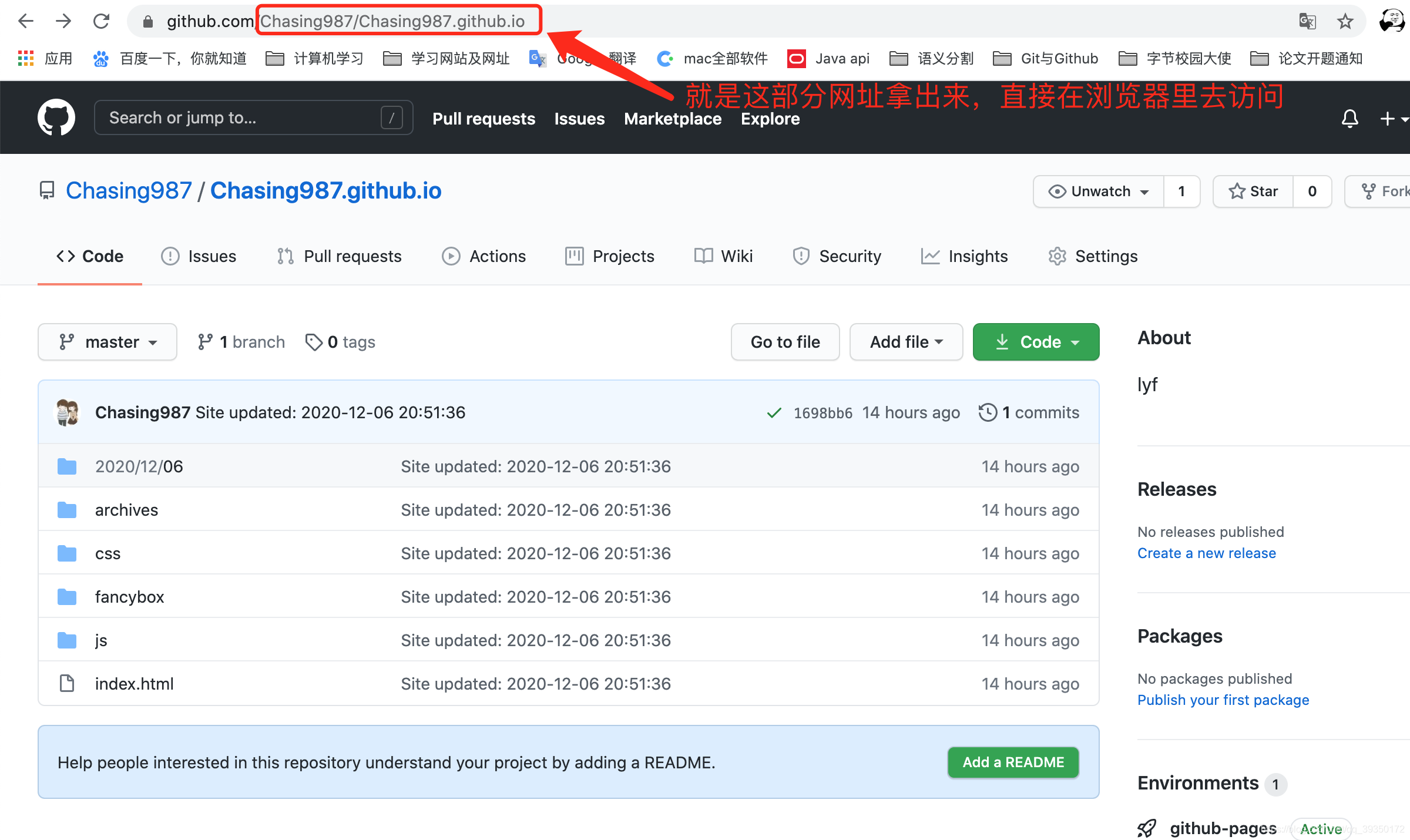Open the Chasing987 owner profile link
This screenshot has height=840, width=1410.
coord(129,191)
